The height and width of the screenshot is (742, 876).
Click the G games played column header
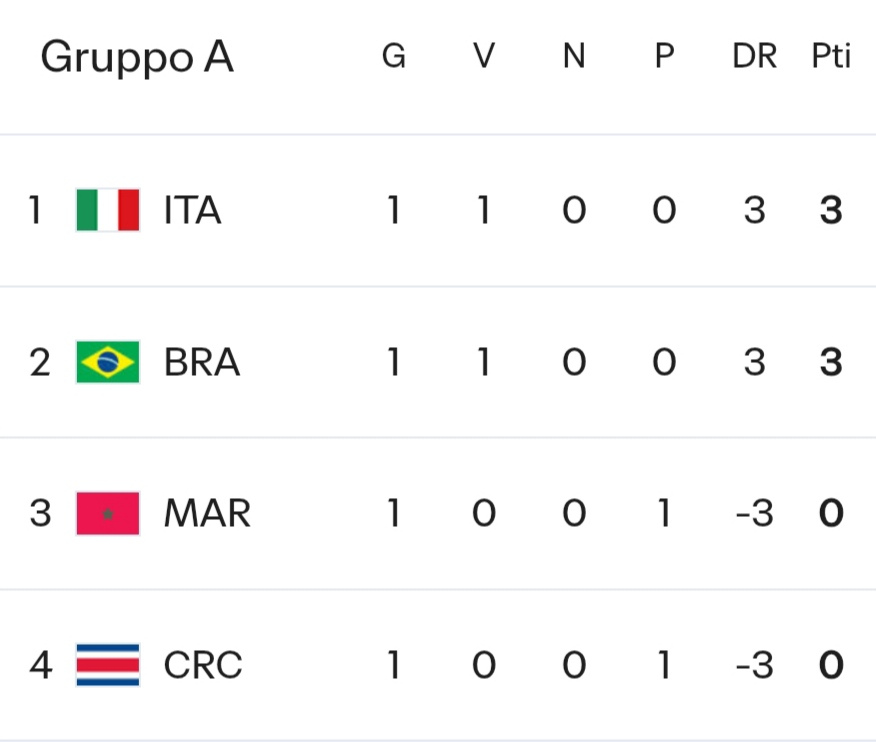coord(394,57)
